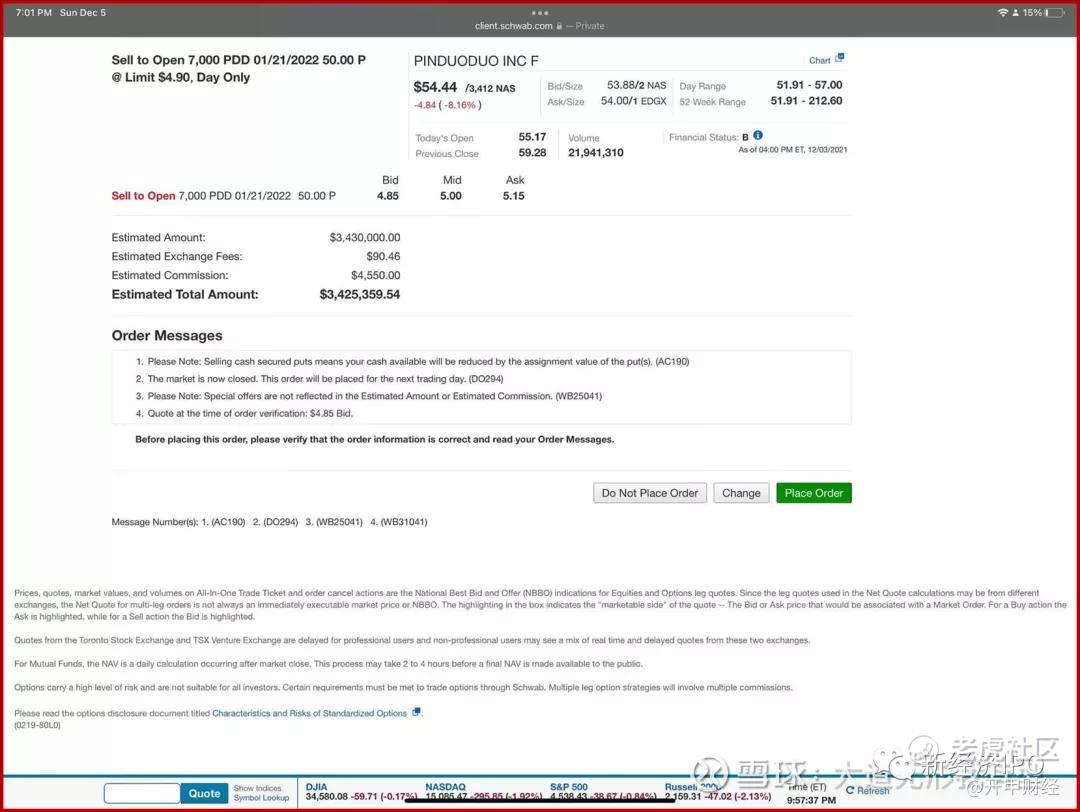The height and width of the screenshot is (812, 1080).
Task: Focus the quote symbol input field
Action: [142, 793]
